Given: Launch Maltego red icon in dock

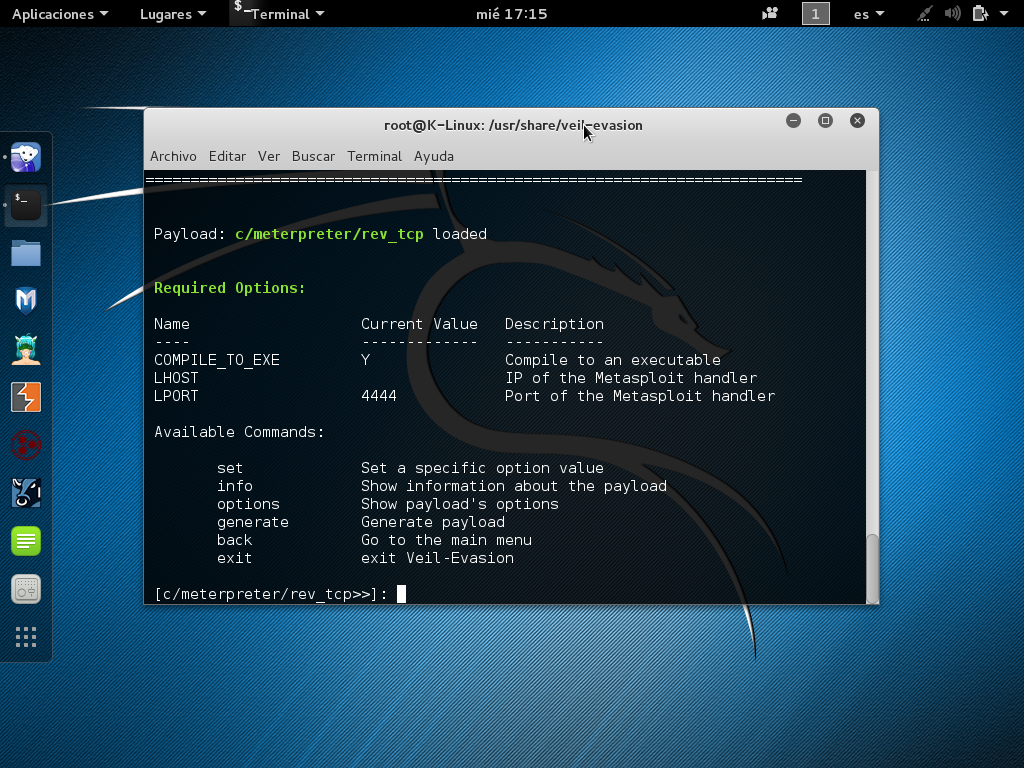Looking at the screenshot, I should pos(26,445).
